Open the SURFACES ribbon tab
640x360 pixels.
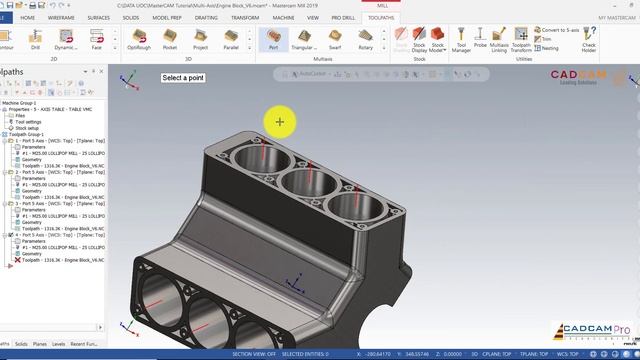tap(99, 18)
